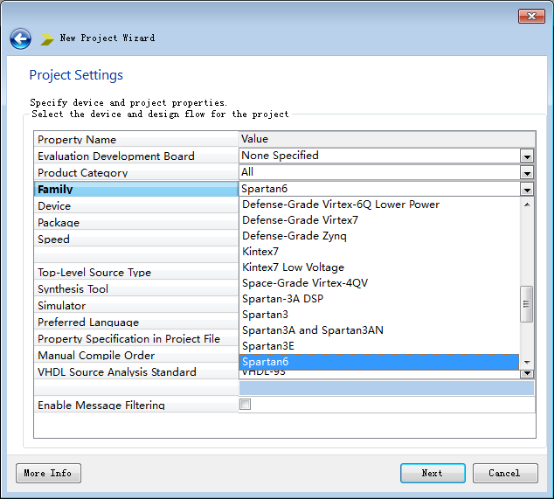
Task: Select the Synthesis Tool row
Action: 136,289
